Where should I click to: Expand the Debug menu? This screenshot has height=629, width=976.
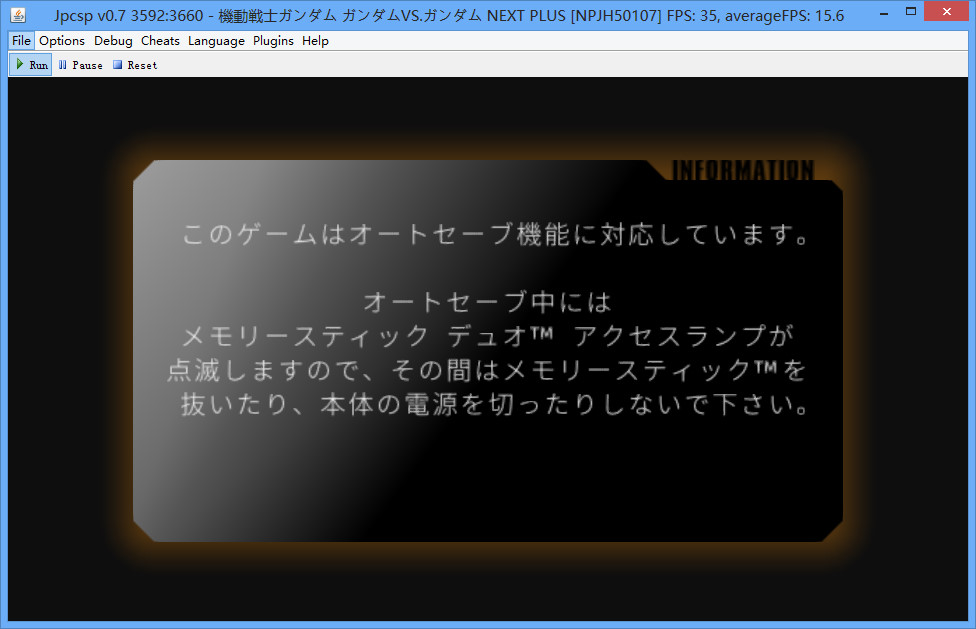click(x=113, y=41)
